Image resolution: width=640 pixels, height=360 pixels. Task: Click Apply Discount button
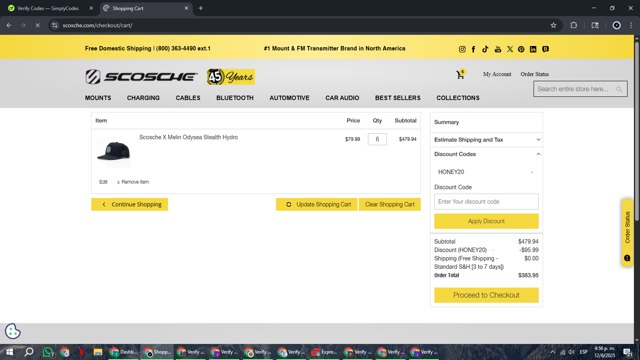pos(486,221)
